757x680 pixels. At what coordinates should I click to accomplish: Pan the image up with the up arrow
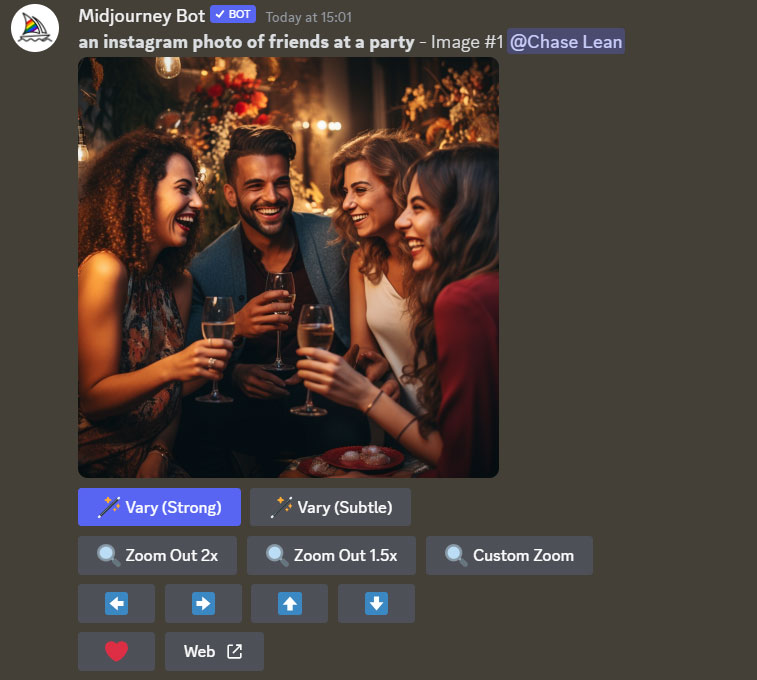tap(290, 603)
